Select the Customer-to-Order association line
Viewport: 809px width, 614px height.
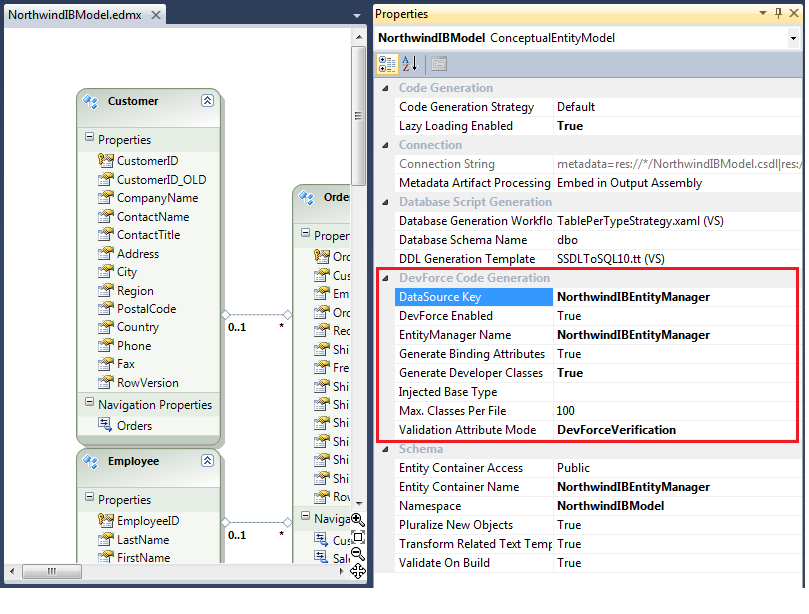pos(256,315)
